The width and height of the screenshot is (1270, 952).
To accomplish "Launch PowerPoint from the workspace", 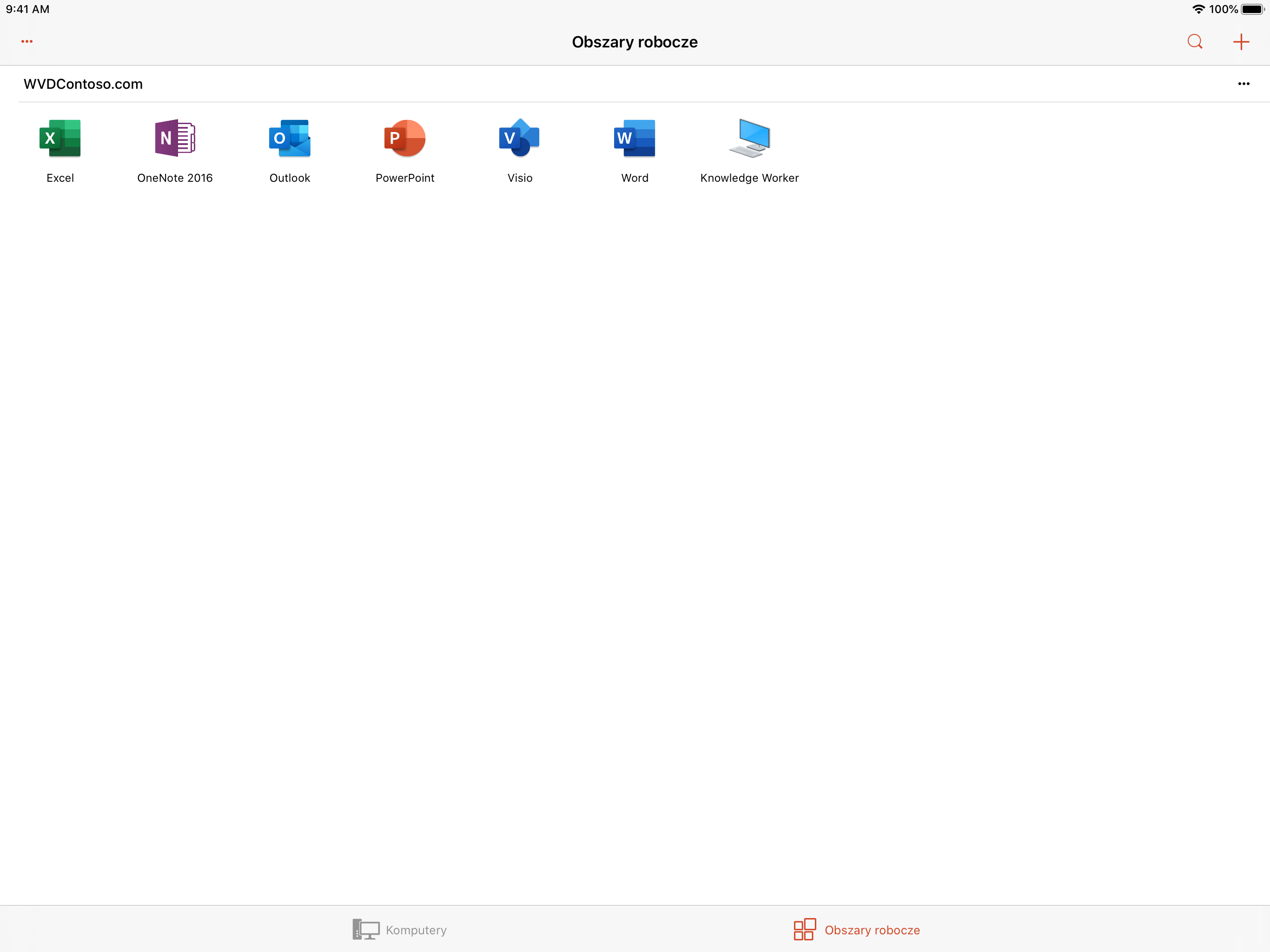I will [x=405, y=139].
